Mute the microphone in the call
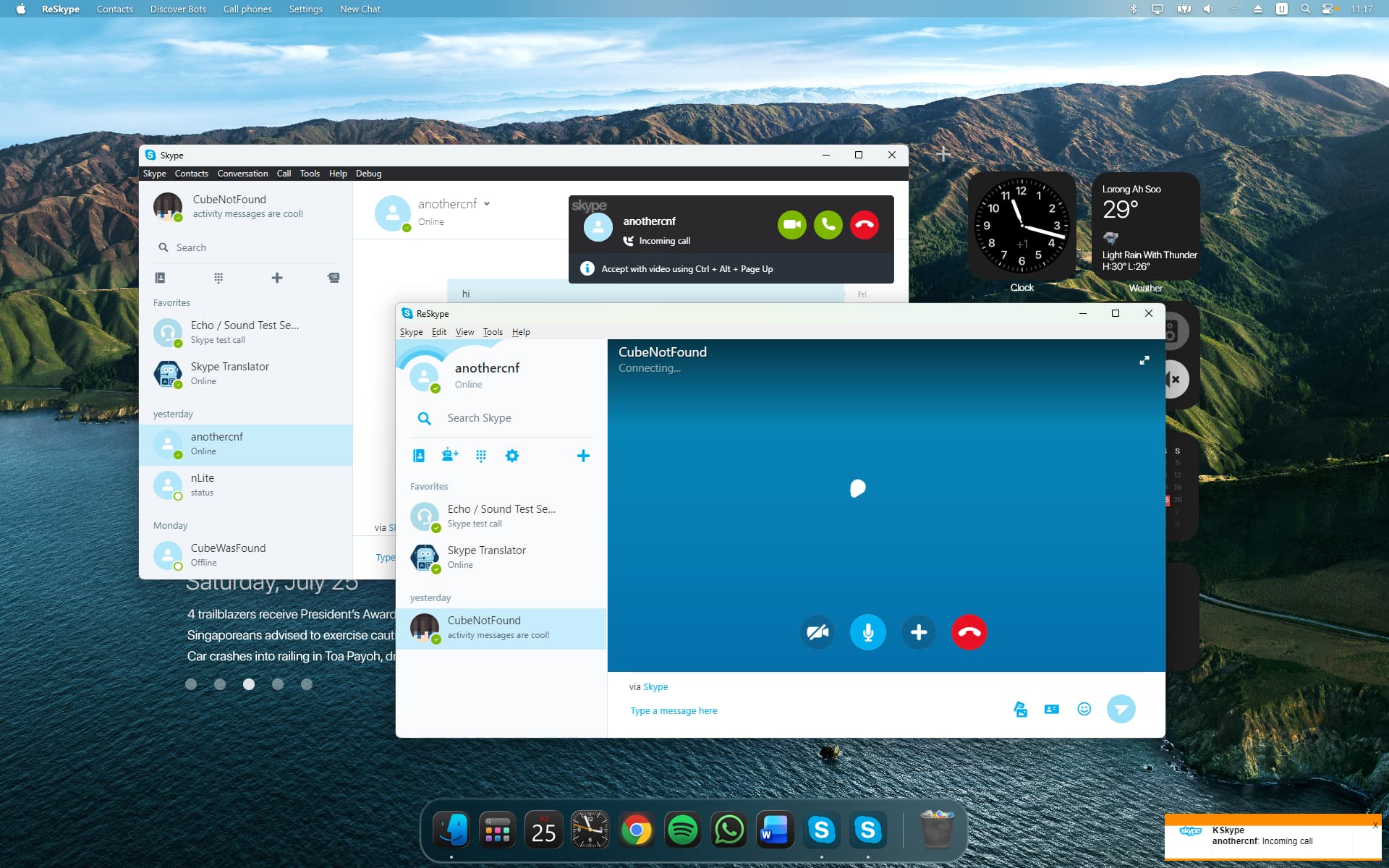Viewport: 1389px width, 868px height. tap(867, 632)
